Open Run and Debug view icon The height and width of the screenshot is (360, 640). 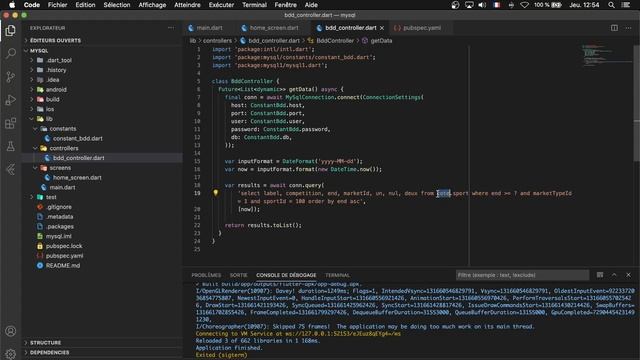11,100
